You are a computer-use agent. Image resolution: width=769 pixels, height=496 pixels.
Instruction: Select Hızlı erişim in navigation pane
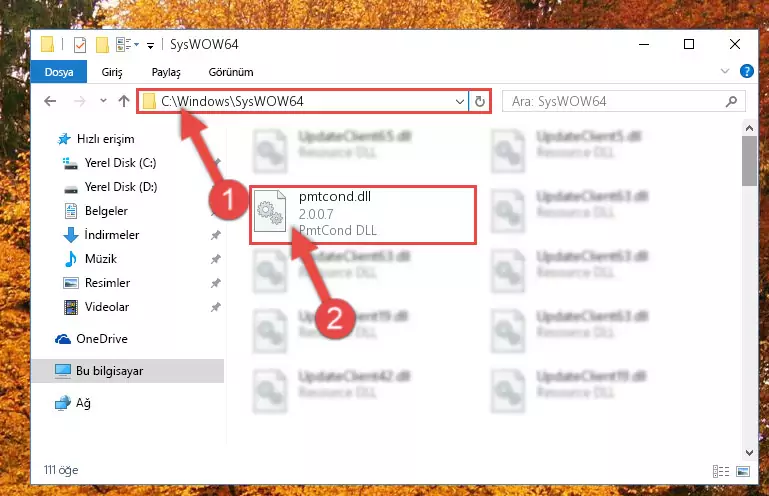point(105,139)
